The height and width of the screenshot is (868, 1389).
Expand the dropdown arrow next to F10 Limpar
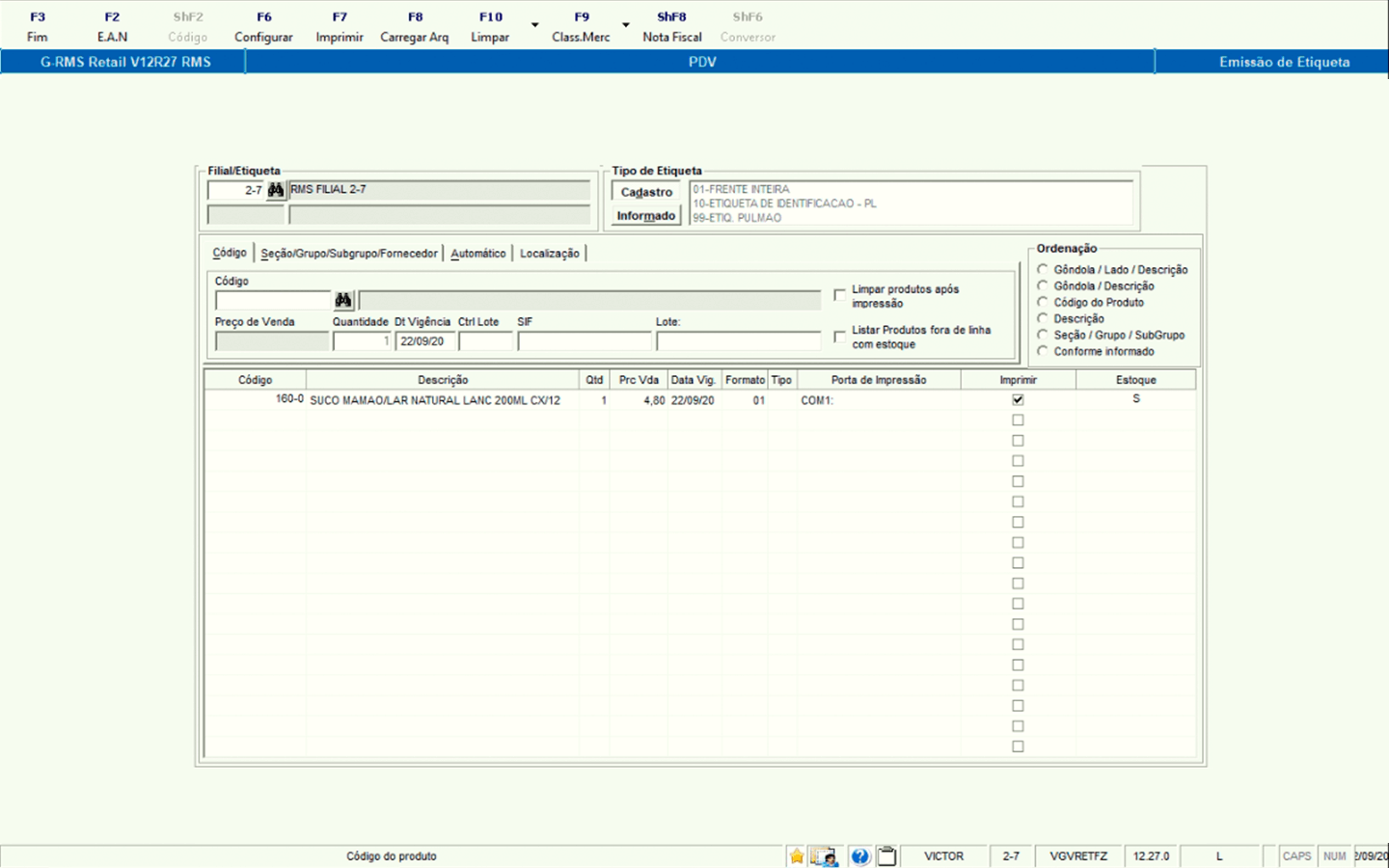(x=535, y=25)
